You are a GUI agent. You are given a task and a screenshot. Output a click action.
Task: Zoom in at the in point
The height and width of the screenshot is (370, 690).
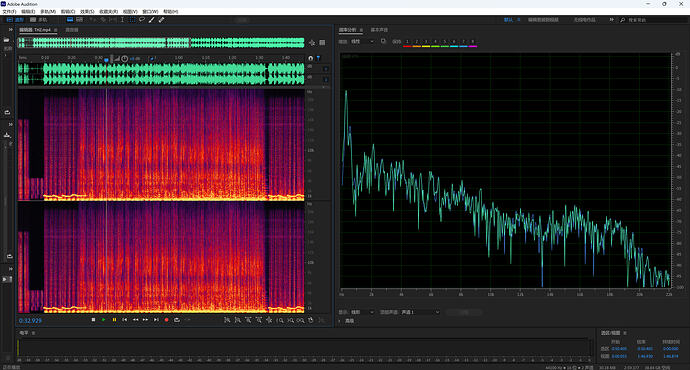[x=280, y=320]
